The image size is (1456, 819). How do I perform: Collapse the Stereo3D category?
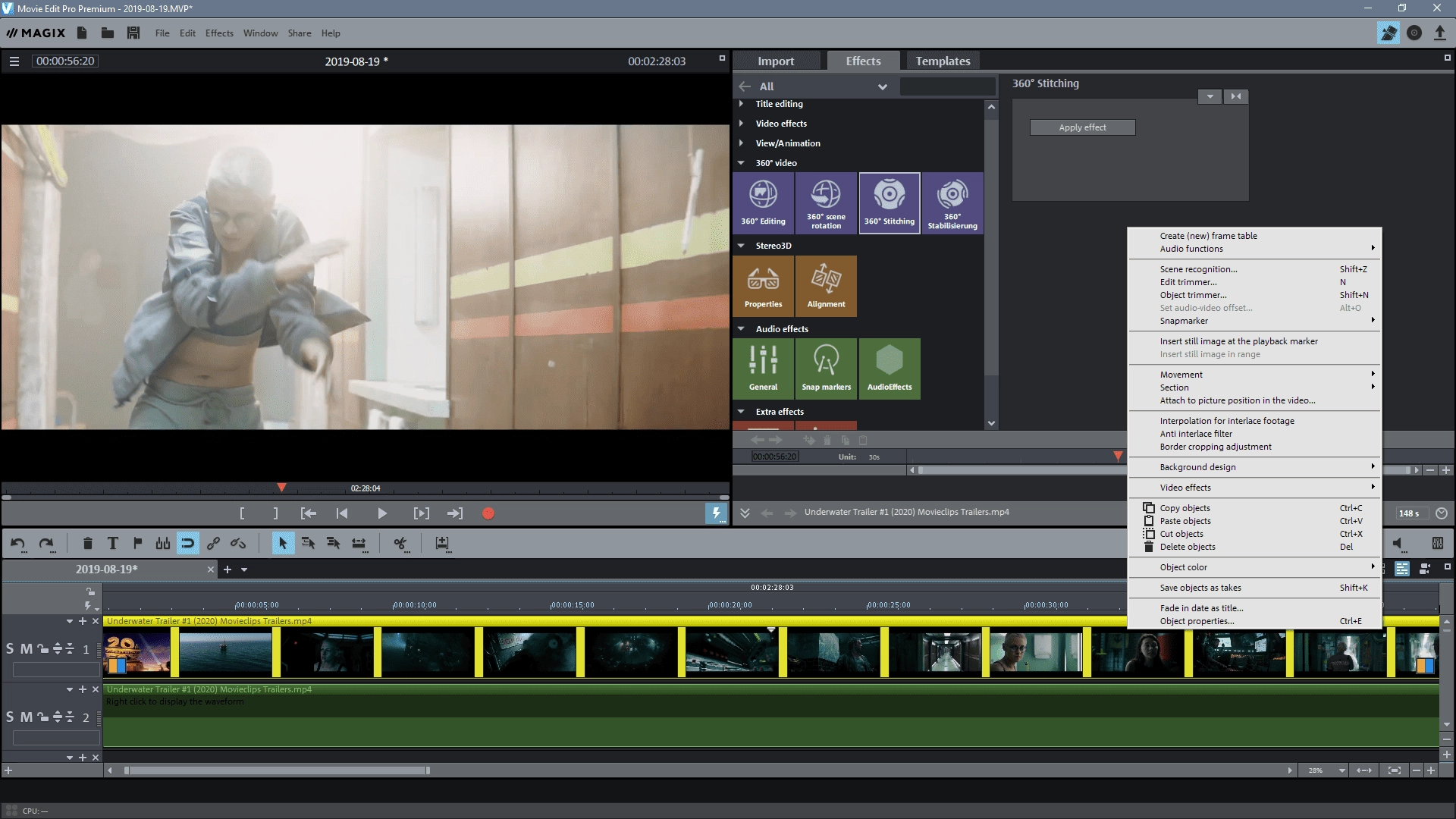741,246
